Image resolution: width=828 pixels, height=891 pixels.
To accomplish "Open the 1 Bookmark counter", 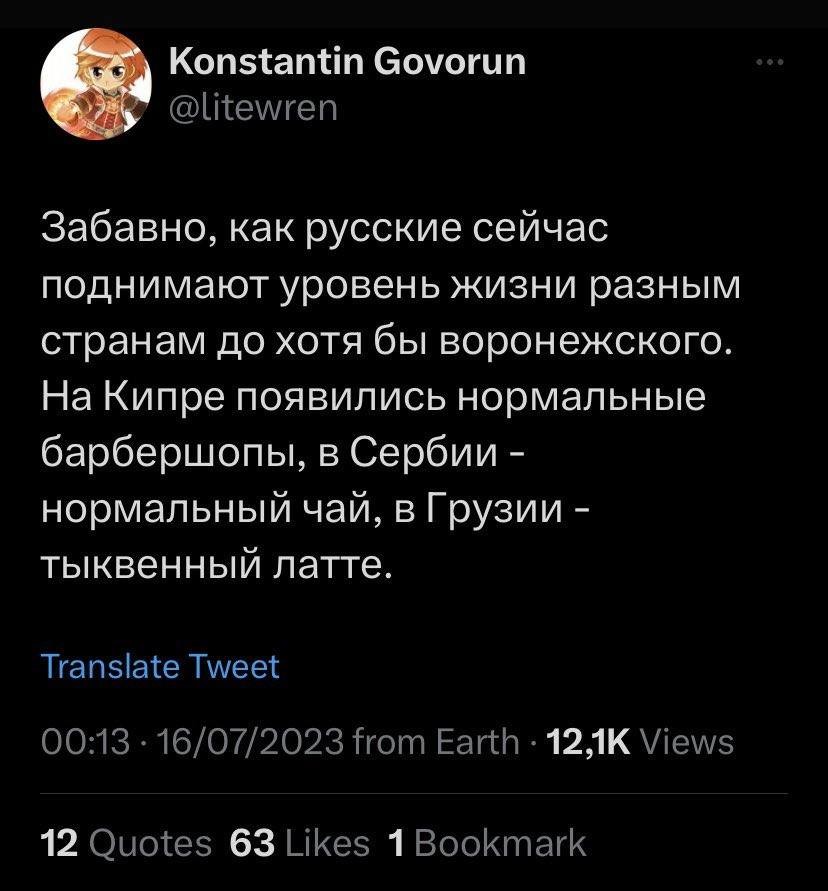I will (x=487, y=843).
